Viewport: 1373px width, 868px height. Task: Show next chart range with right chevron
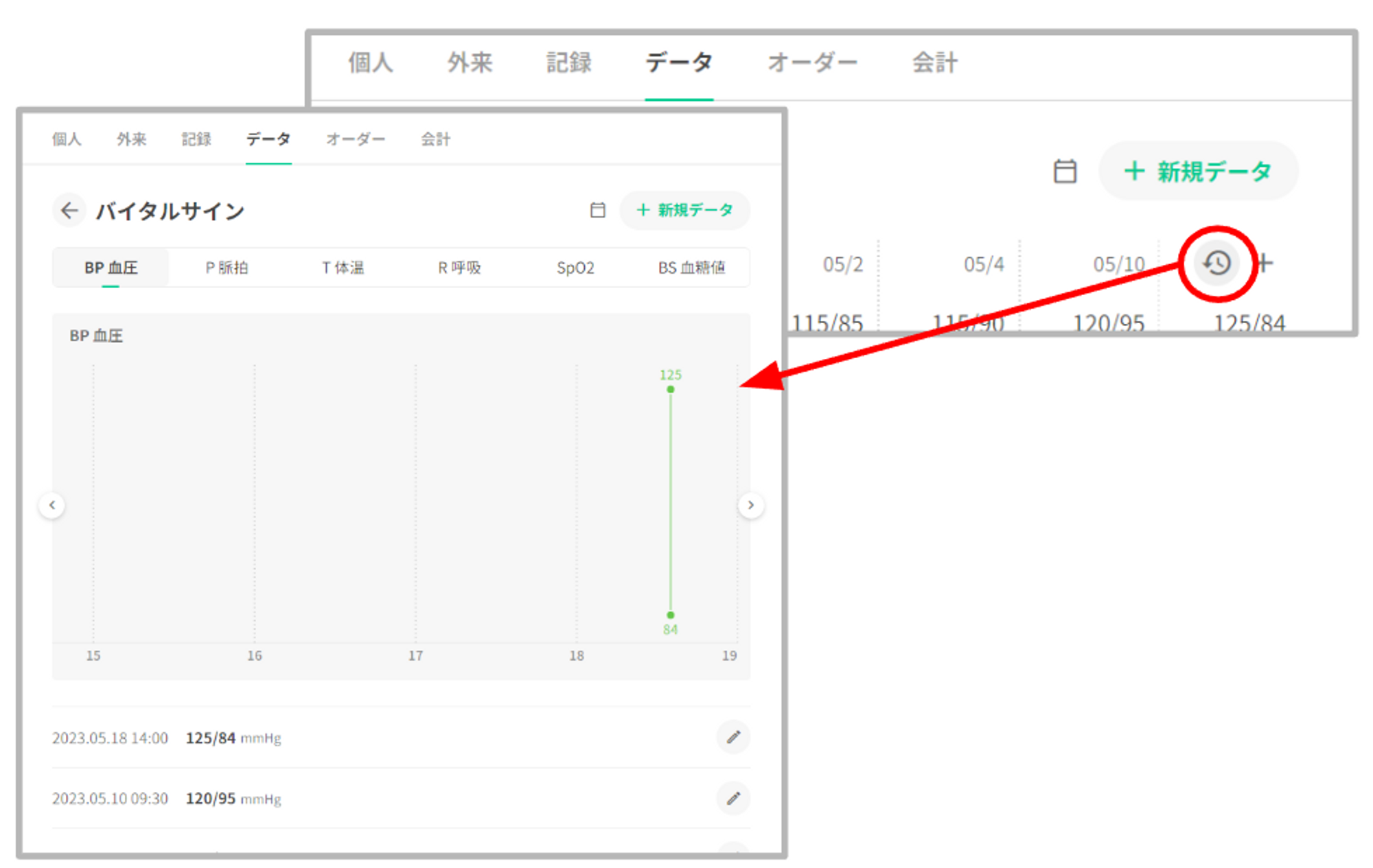751,505
